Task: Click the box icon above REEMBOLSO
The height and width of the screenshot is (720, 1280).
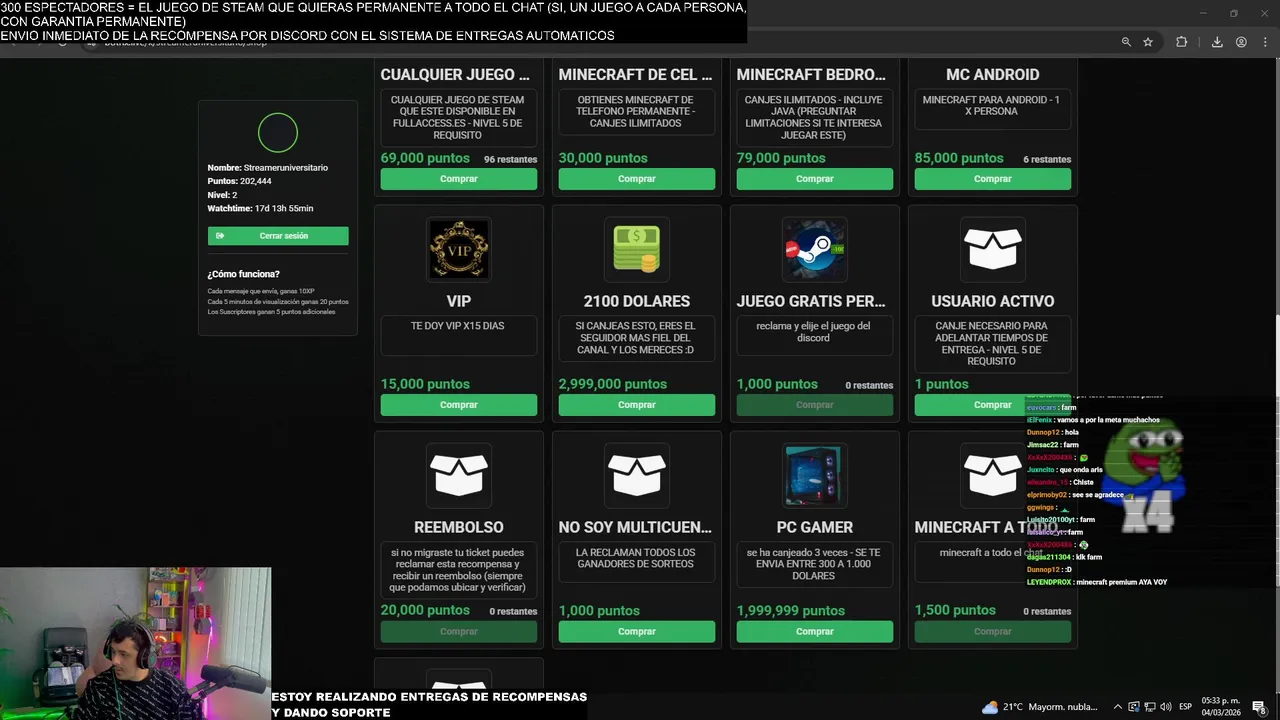Action: tap(459, 475)
